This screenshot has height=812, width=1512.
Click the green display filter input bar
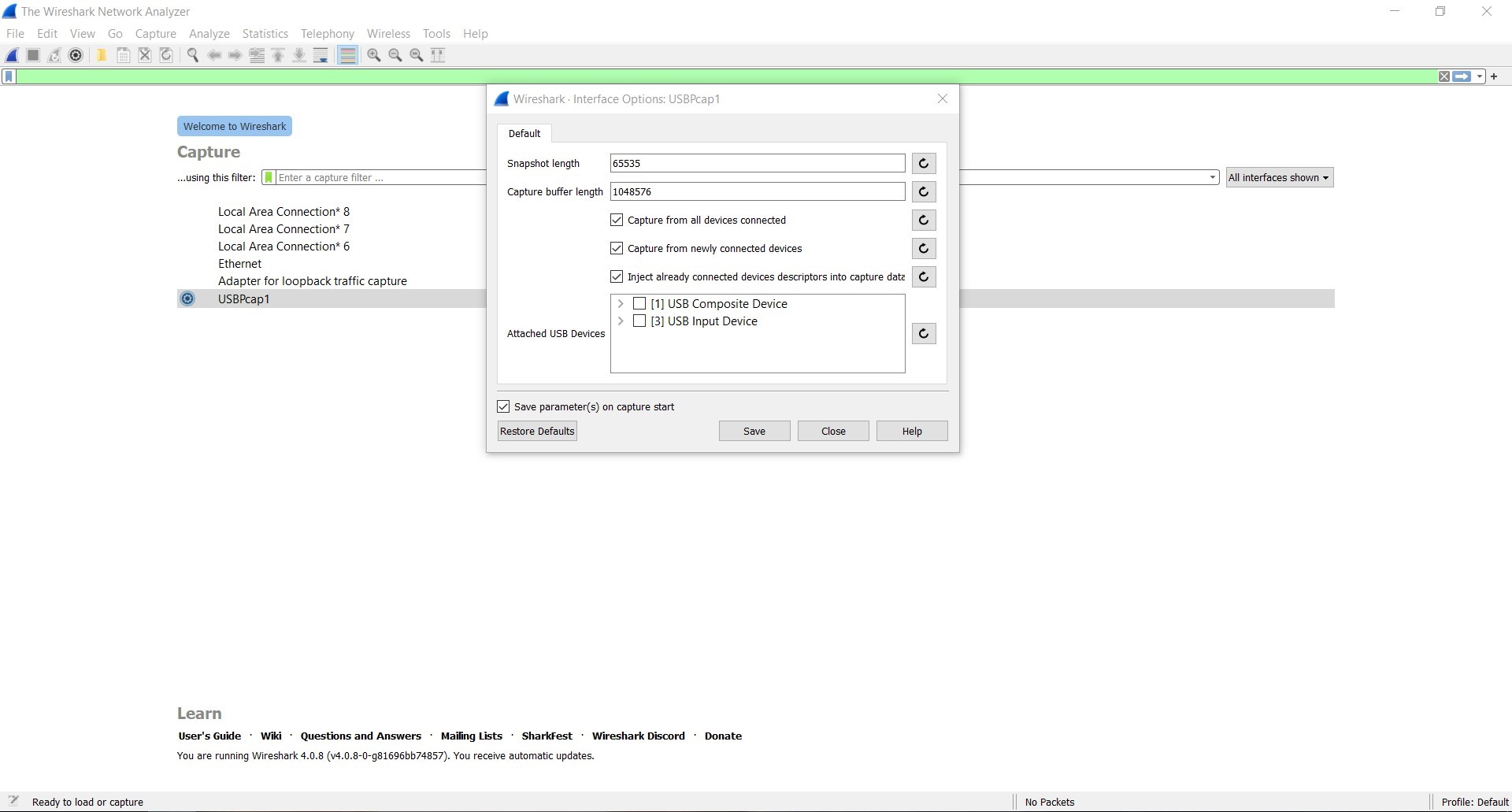726,76
